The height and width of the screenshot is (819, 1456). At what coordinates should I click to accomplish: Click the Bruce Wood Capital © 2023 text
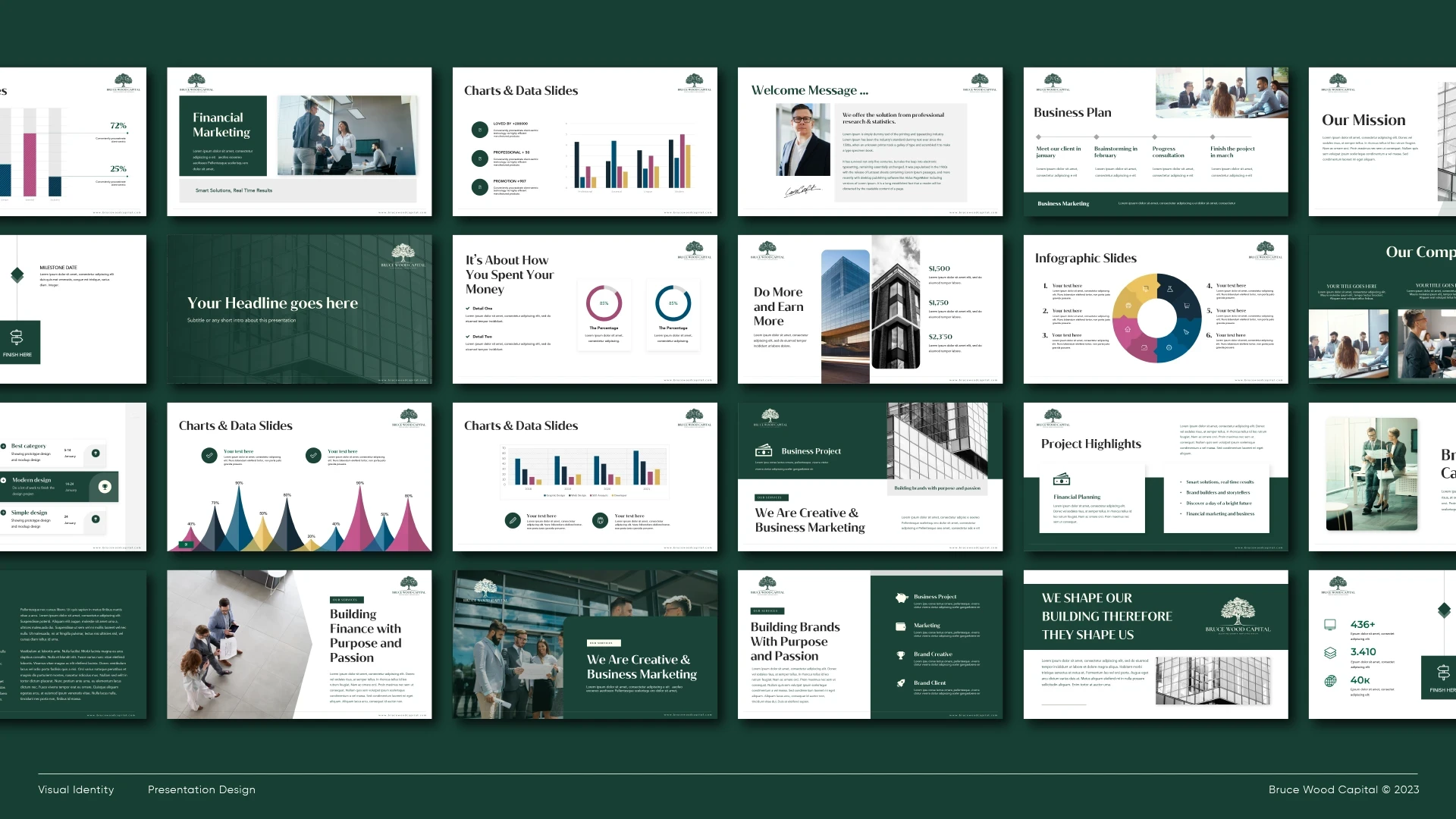(1343, 789)
